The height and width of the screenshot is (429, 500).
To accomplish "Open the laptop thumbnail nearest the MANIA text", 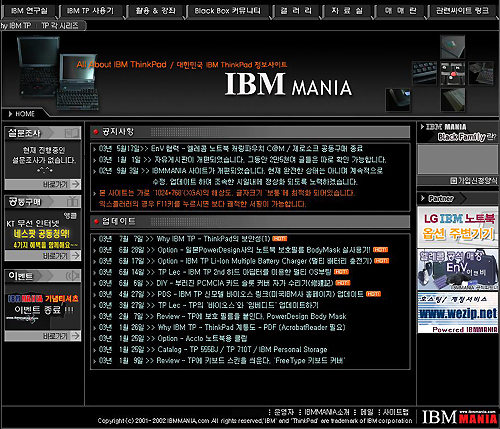I will (398, 99).
